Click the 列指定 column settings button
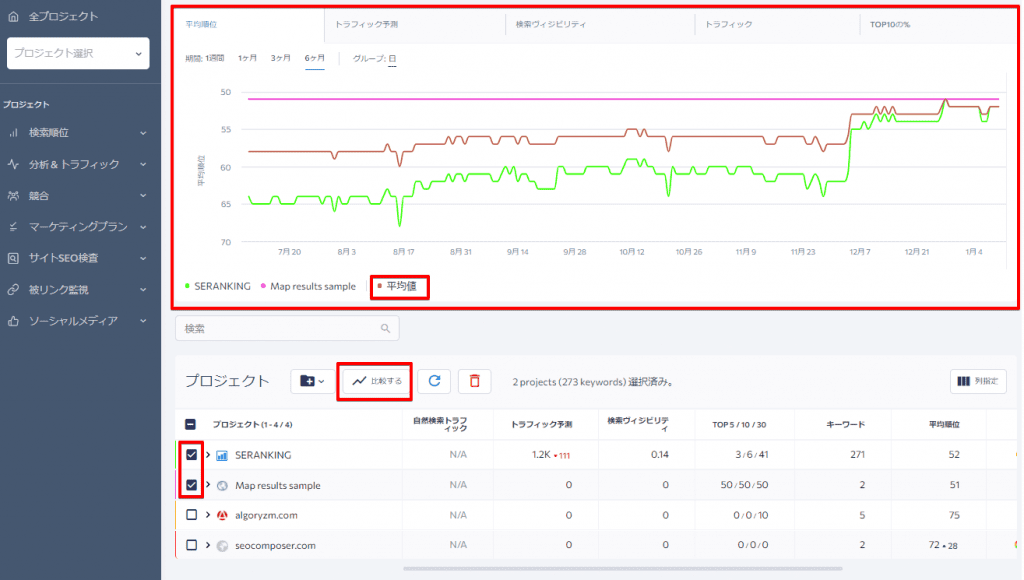 (978, 381)
